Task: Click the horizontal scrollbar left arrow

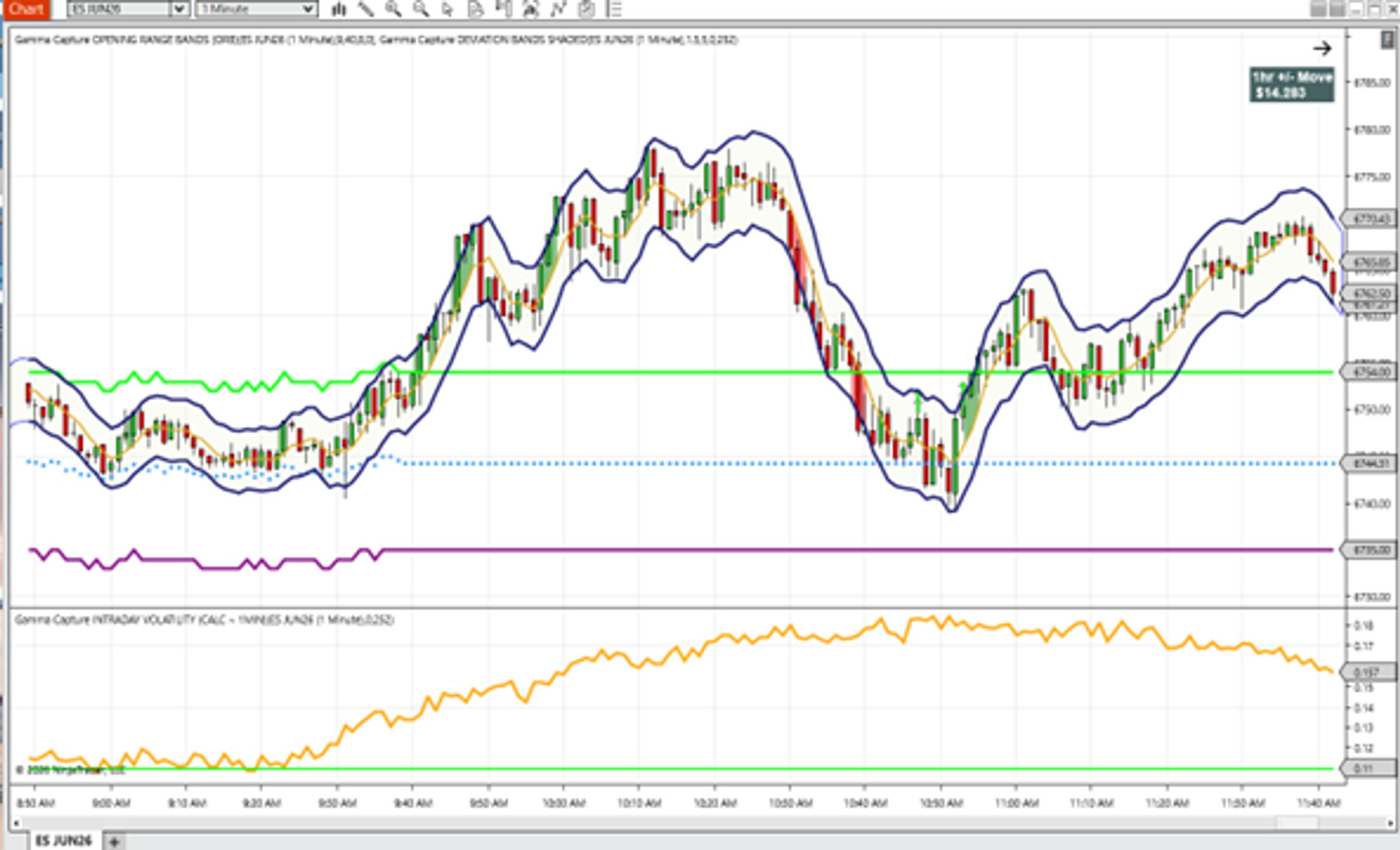Action: pos(16,823)
